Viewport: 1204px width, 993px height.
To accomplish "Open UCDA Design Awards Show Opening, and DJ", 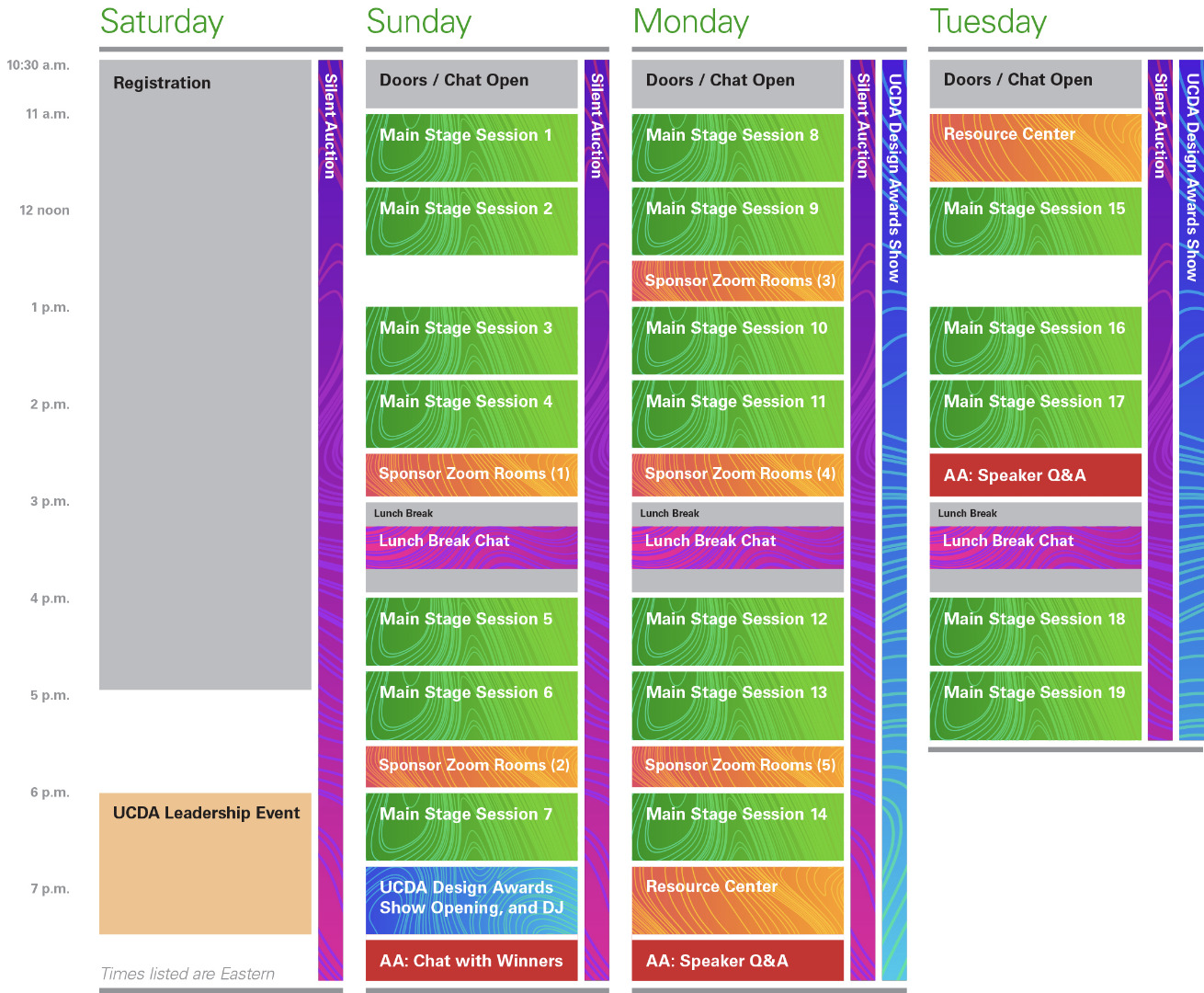I will click(471, 899).
